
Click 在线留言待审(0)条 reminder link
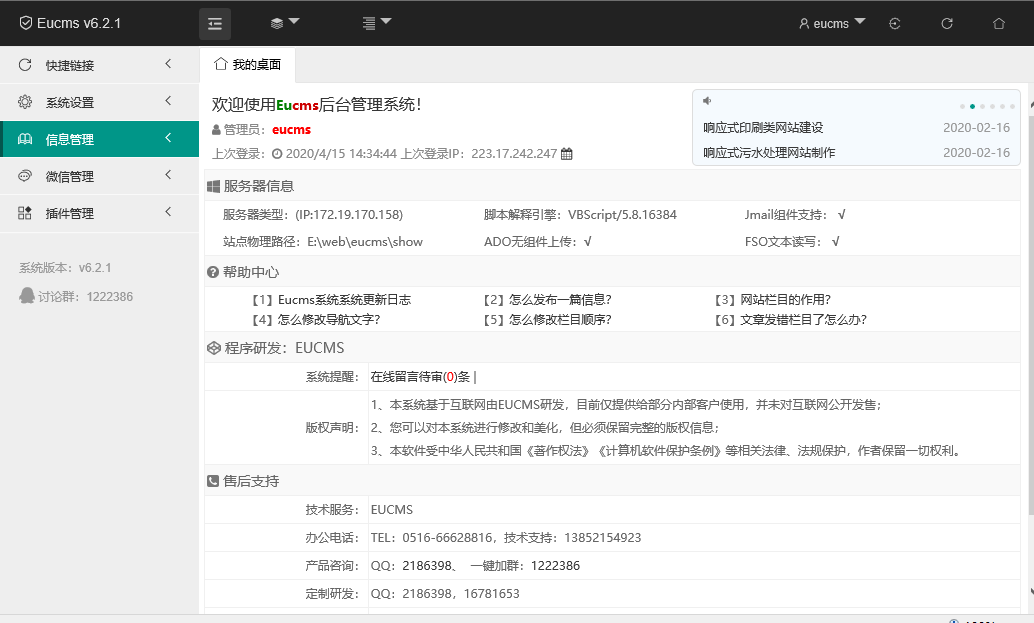point(420,377)
